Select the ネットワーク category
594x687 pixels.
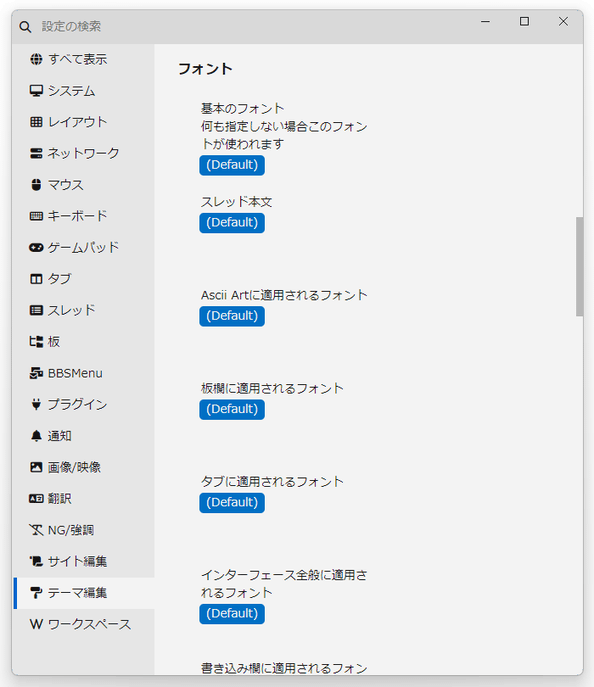pyautogui.click(x=84, y=153)
